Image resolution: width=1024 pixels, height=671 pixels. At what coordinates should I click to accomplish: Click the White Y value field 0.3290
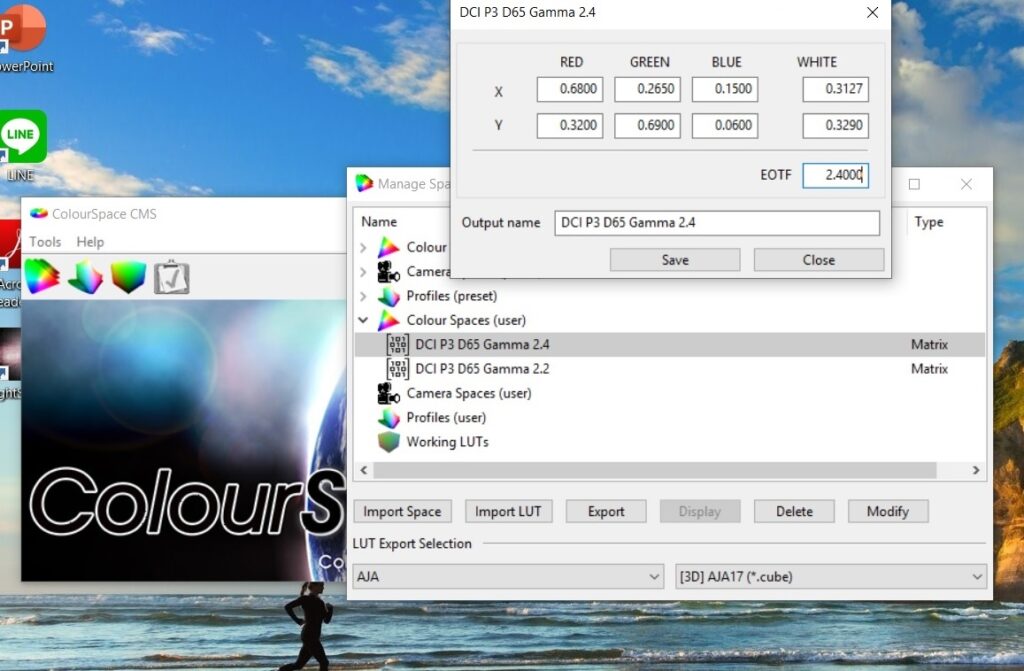[836, 126]
